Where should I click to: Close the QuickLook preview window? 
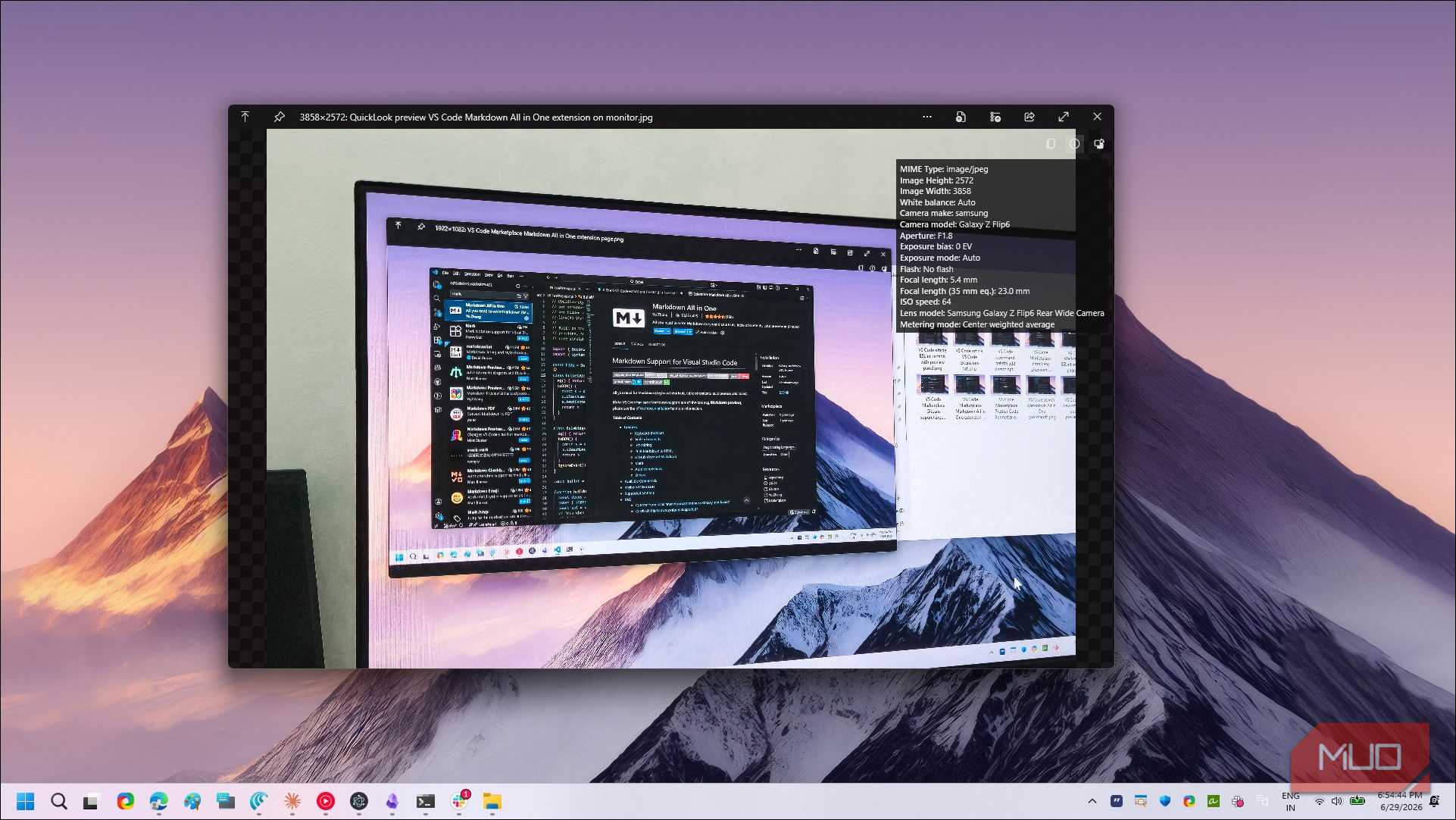tap(1097, 117)
